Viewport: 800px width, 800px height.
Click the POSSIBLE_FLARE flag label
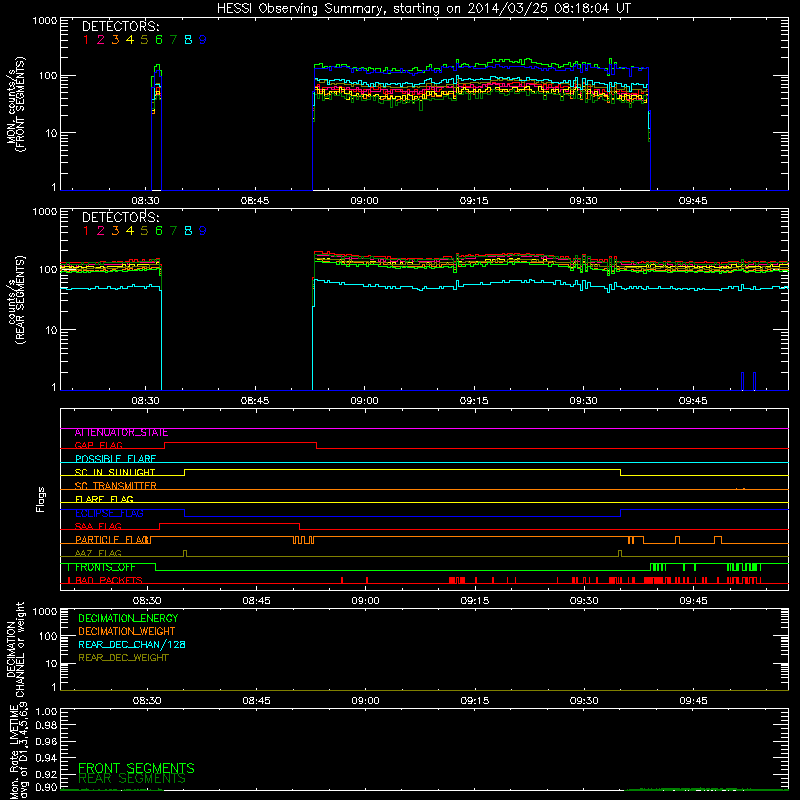115,459
